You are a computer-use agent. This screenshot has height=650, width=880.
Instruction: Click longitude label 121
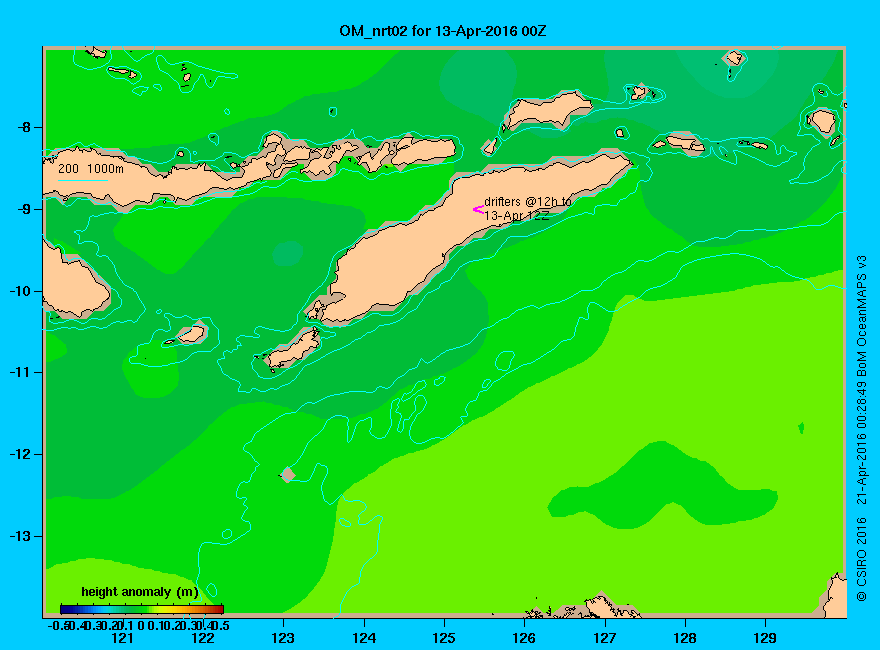tap(122, 638)
